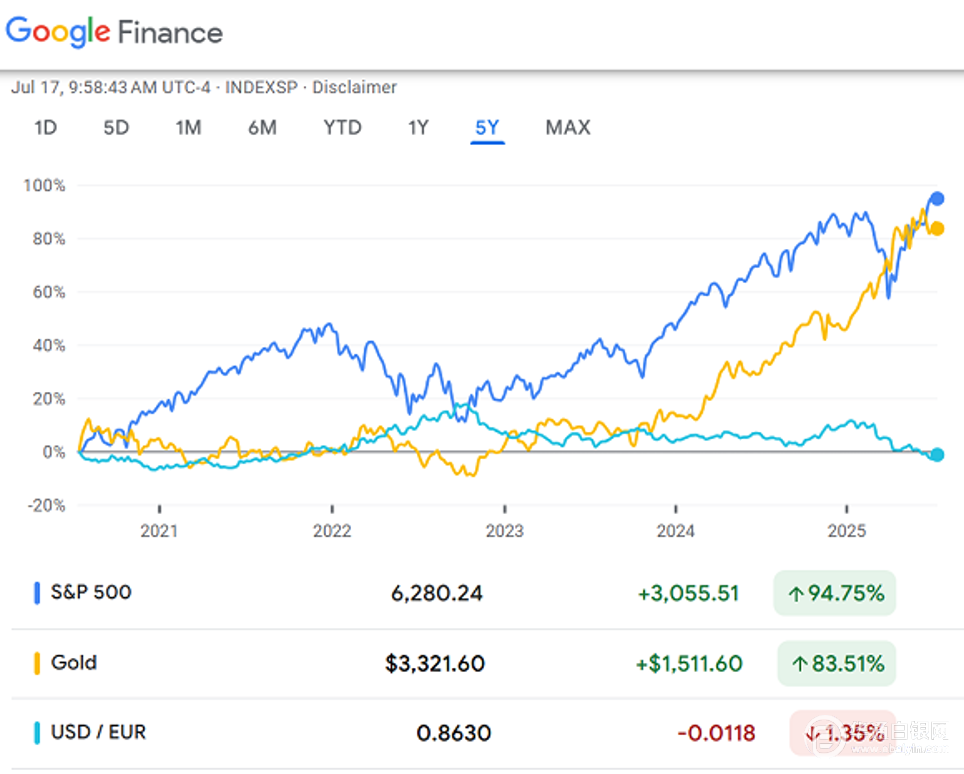Click the 83.51% gain badge
Screen dimensions: 964x774
(837, 663)
